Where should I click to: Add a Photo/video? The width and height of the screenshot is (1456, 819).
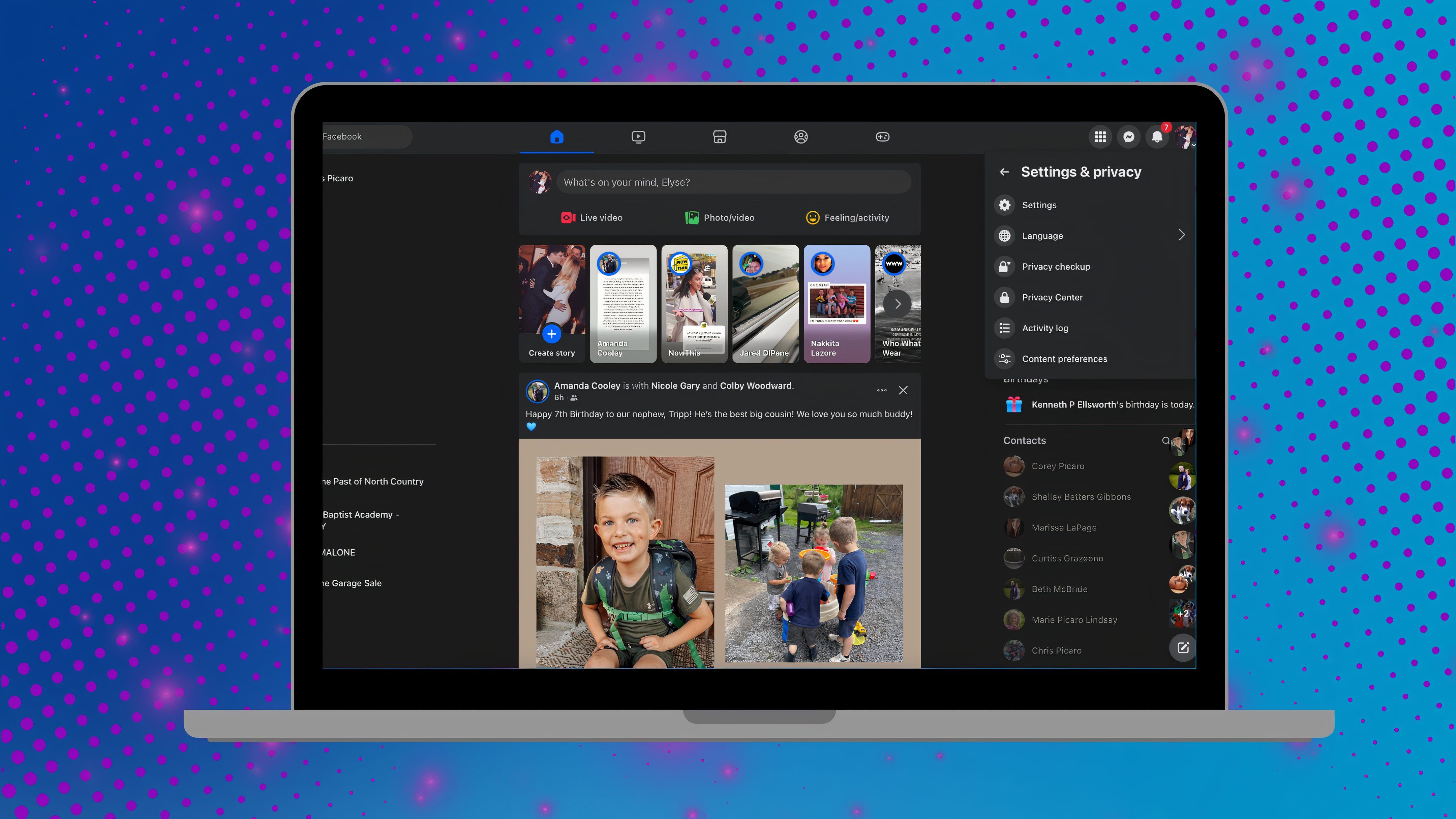pyautogui.click(x=720, y=218)
